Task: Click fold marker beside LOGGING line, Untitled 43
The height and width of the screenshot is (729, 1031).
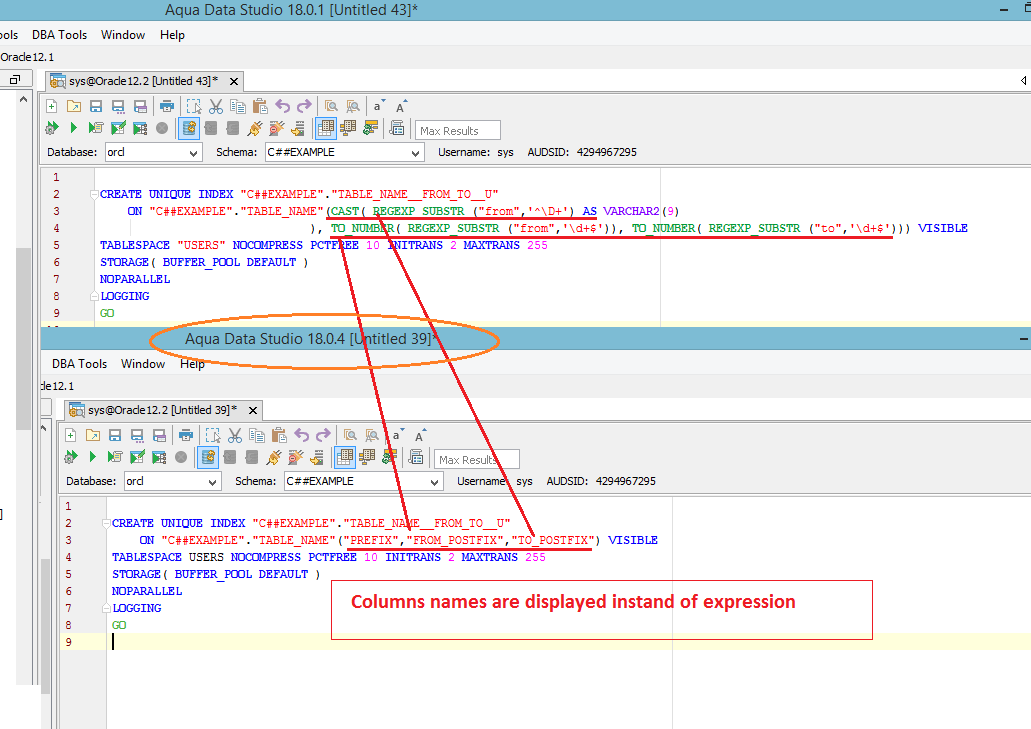Action: coord(94,296)
